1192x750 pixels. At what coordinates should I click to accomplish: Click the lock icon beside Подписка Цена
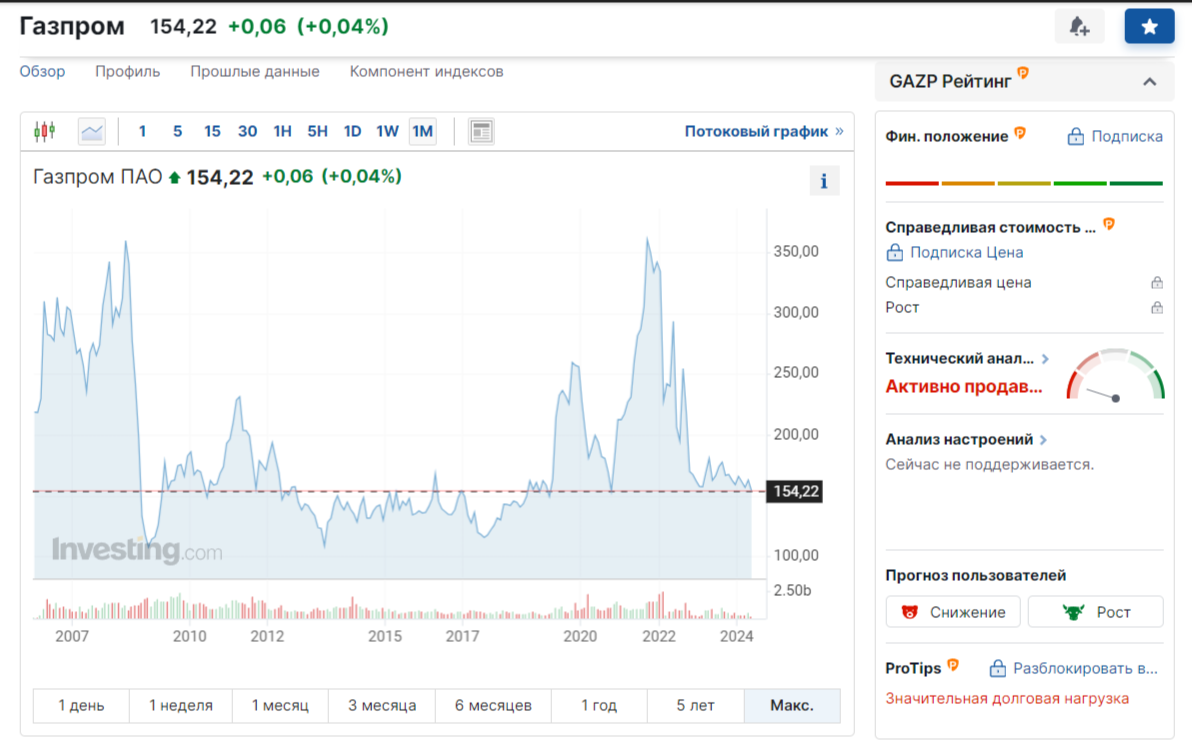pyautogui.click(x=895, y=252)
